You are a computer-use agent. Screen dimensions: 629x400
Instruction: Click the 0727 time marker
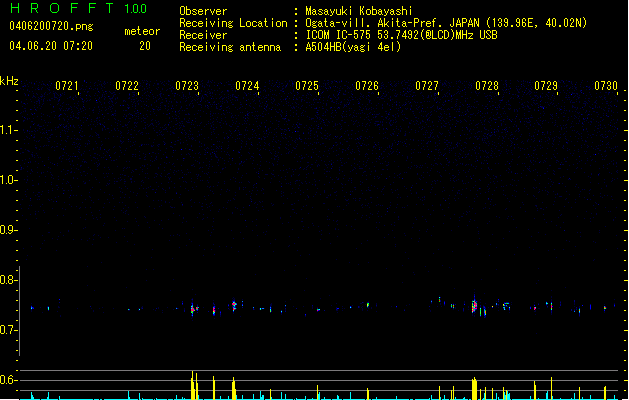pos(427,86)
